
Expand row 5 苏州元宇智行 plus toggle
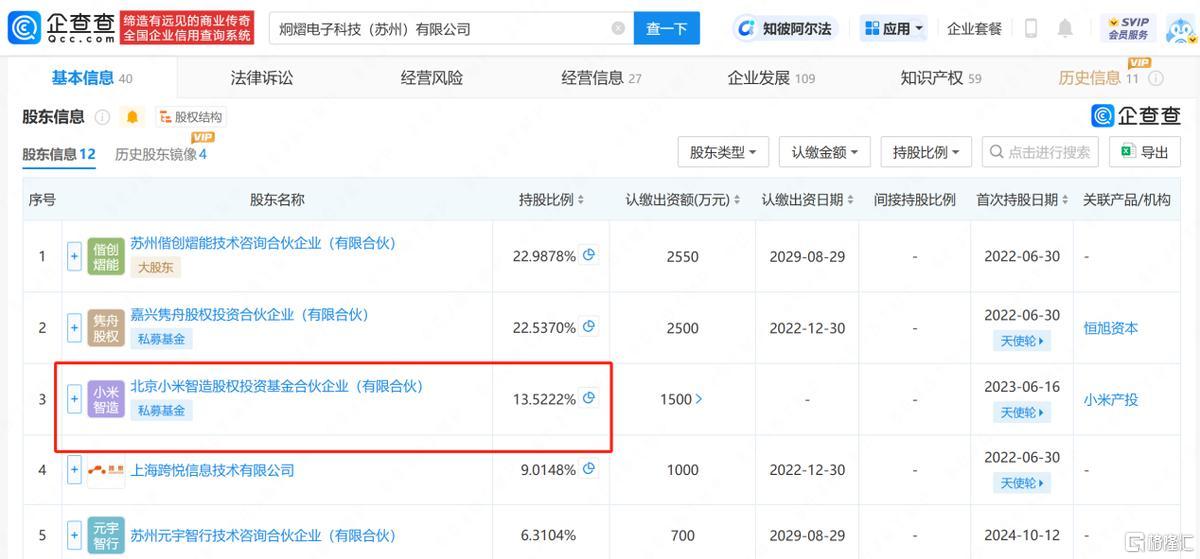coord(74,536)
